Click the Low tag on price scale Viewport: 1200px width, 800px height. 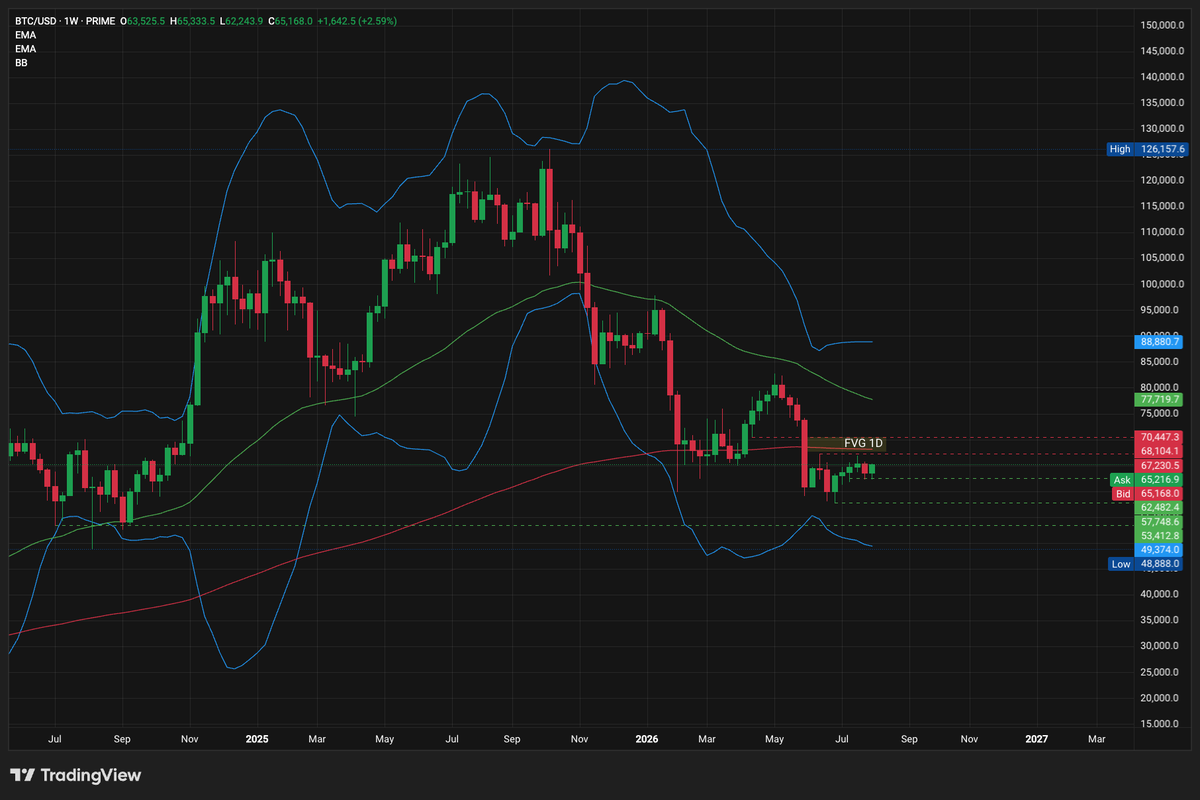click(x=1121, y=564)
